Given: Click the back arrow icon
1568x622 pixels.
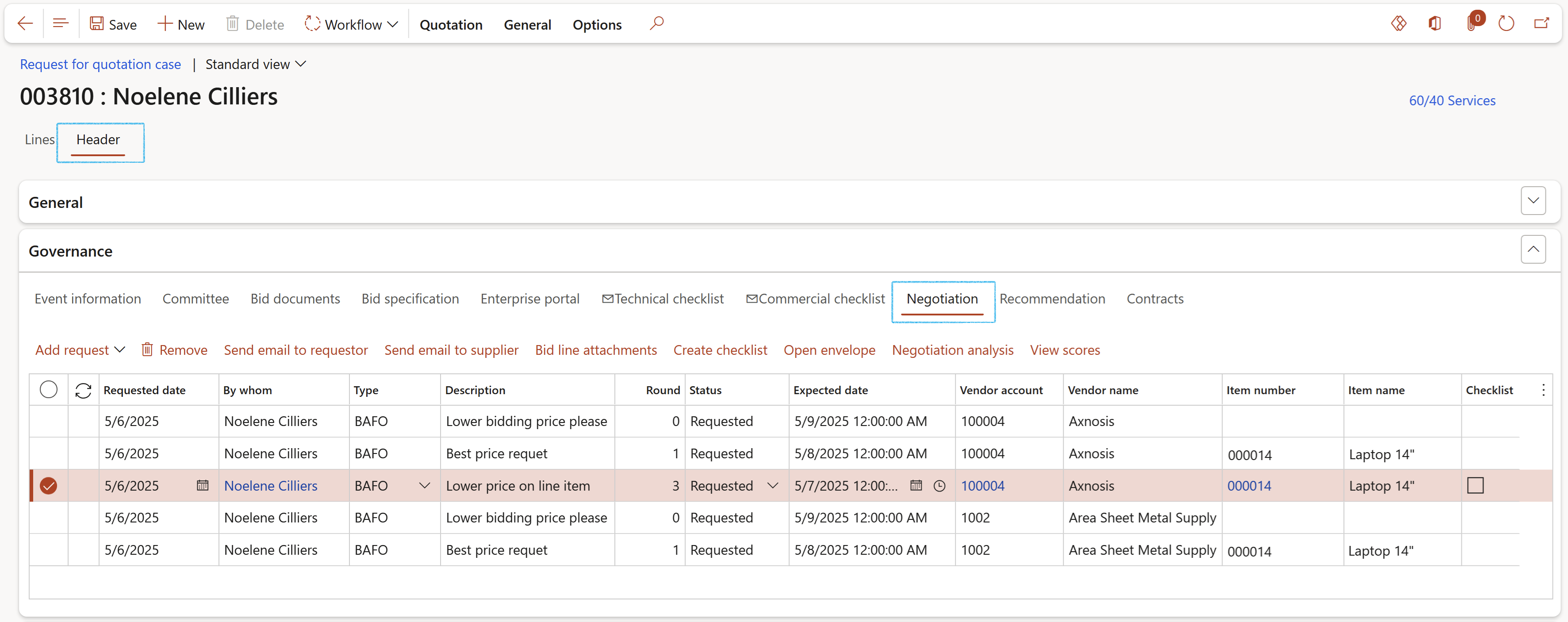Looking at the screenshot, I should coord(25,24).
